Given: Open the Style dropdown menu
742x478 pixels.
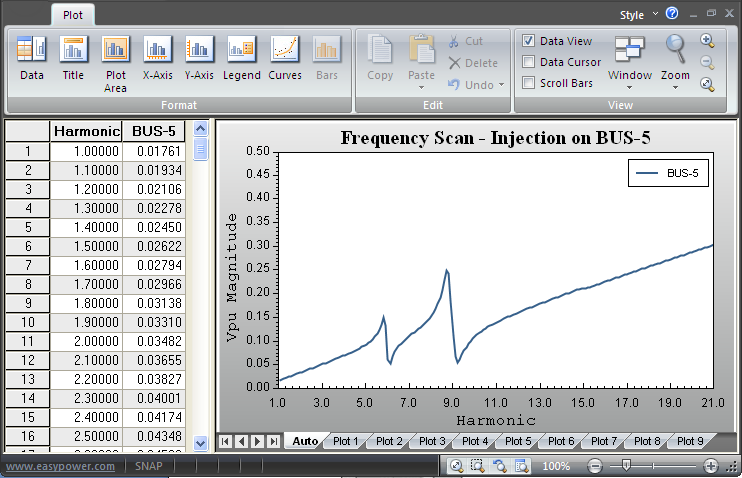Looking at the screenshot, I should coord(636,15).
